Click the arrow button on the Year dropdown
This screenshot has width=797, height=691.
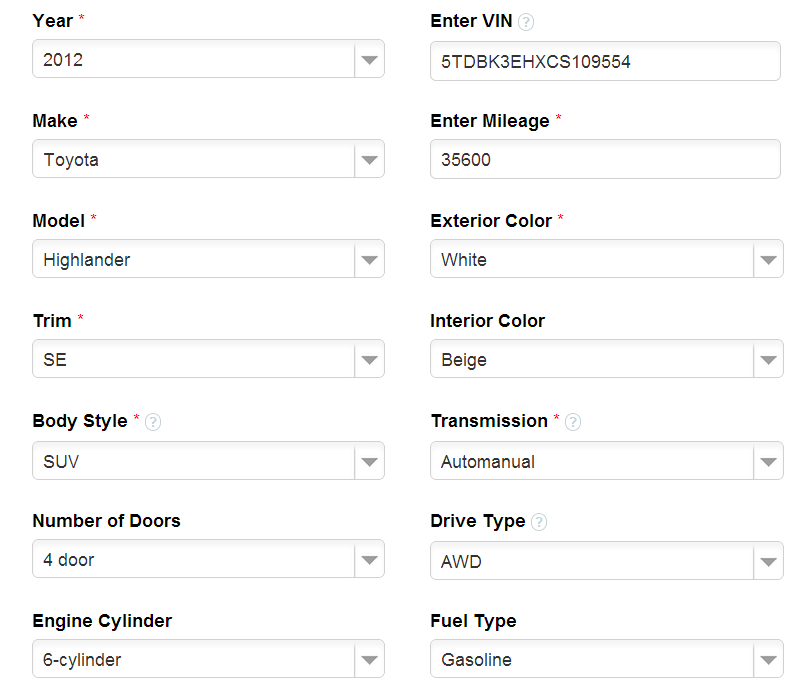click(x=369, y=60)
